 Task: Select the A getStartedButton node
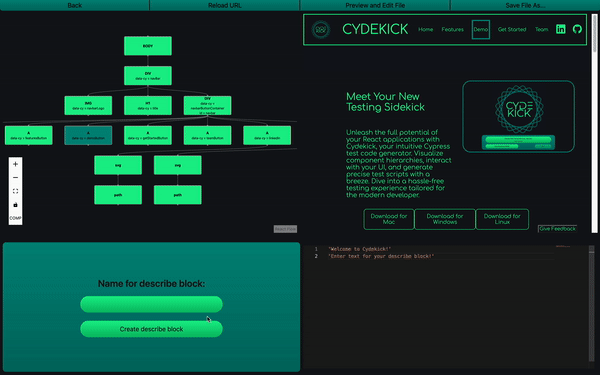point(148,135)
